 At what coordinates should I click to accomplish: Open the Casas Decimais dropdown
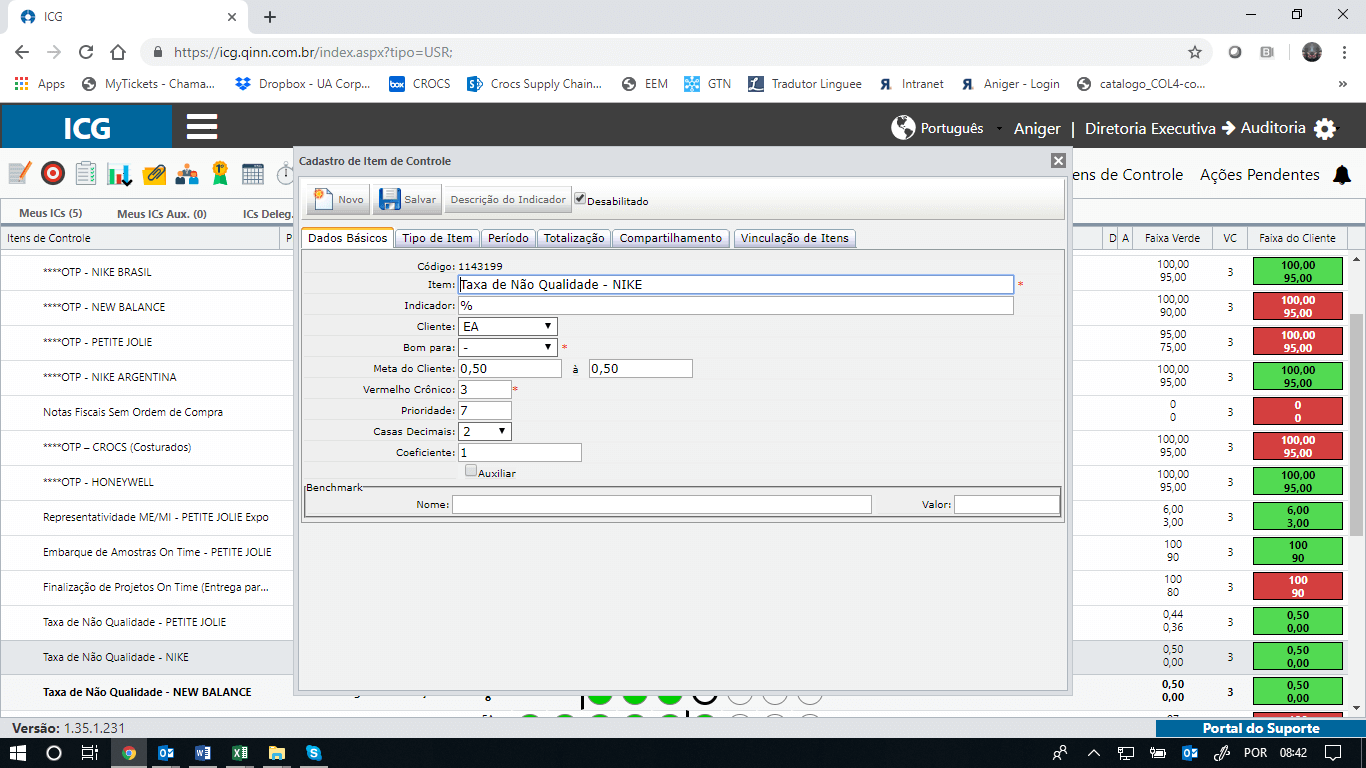pos(485,431)
